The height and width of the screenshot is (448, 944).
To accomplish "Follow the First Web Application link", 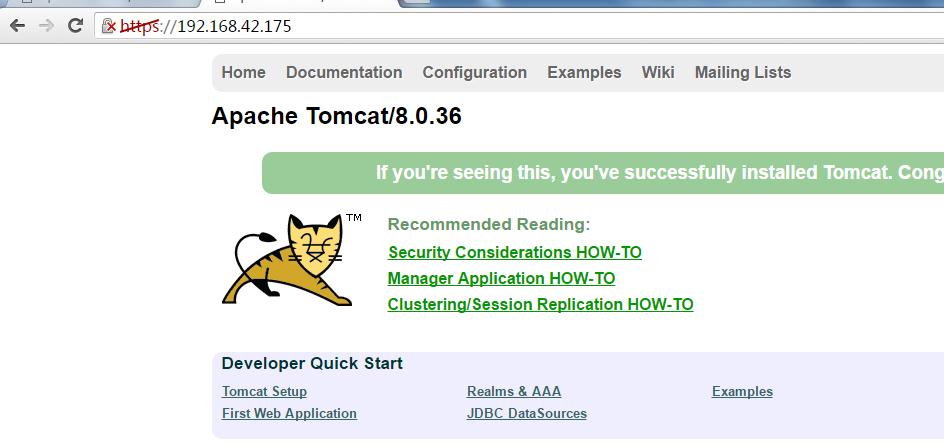I will click(x=290, y=414).
